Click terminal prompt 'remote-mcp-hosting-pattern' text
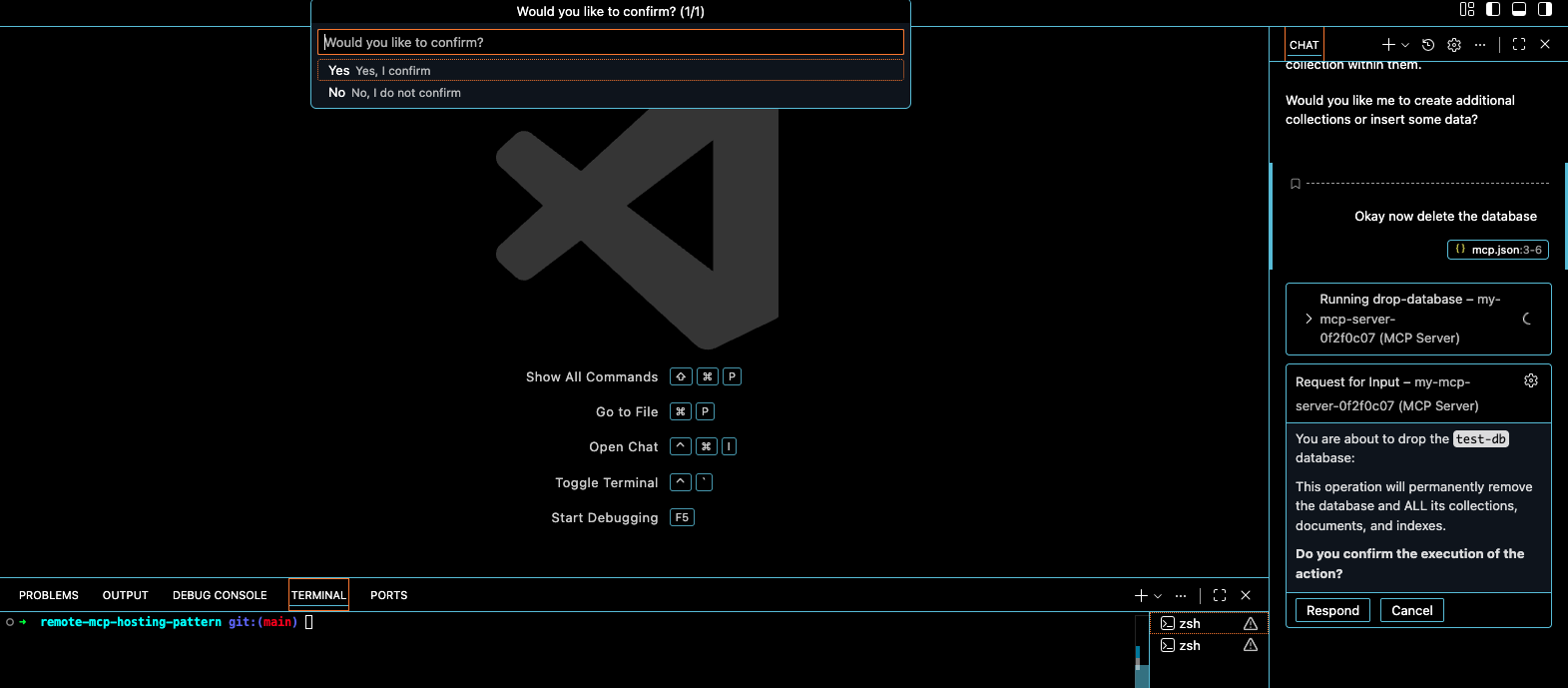1568x688 pixels. (x=131, y=622)
